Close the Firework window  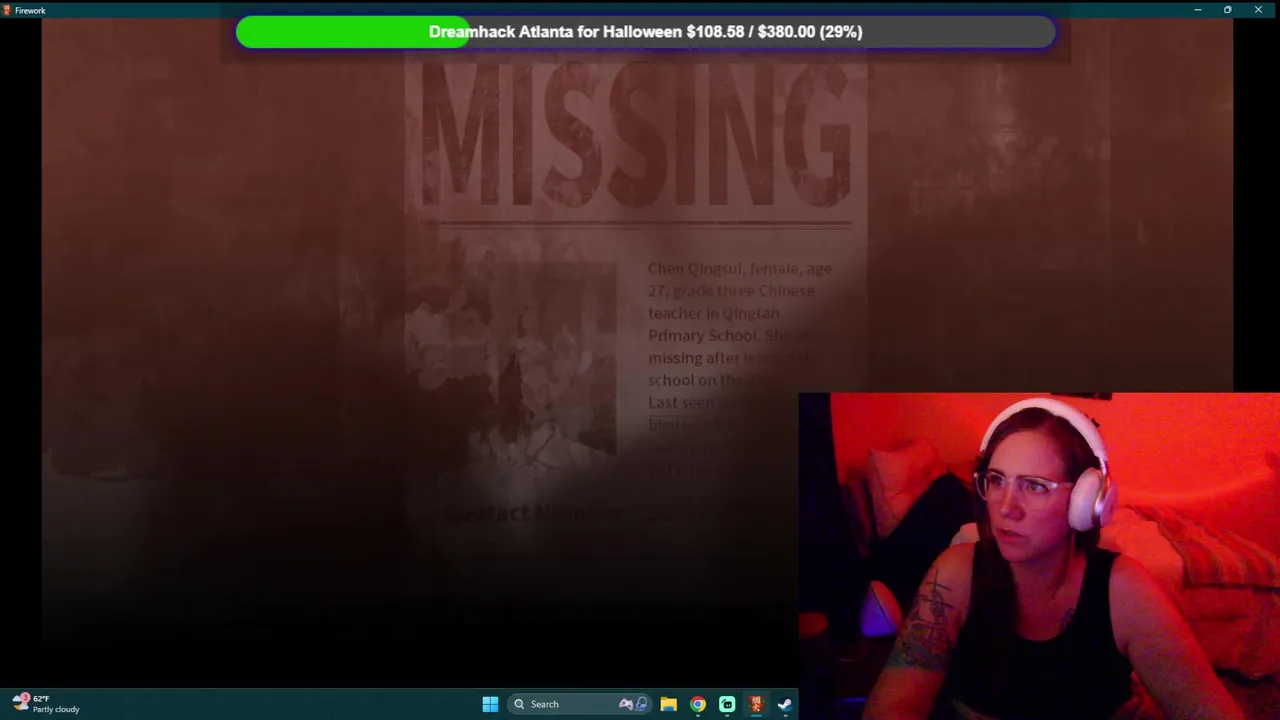click(x=1258, y=10)
